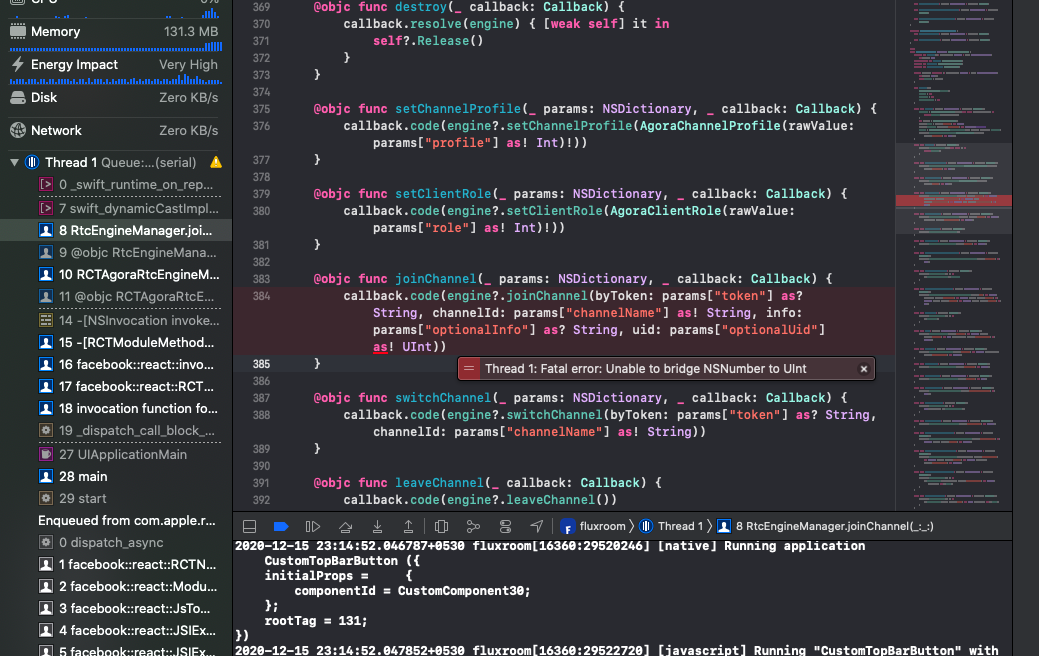Click the Step Over icon

[x=345, y=526]
